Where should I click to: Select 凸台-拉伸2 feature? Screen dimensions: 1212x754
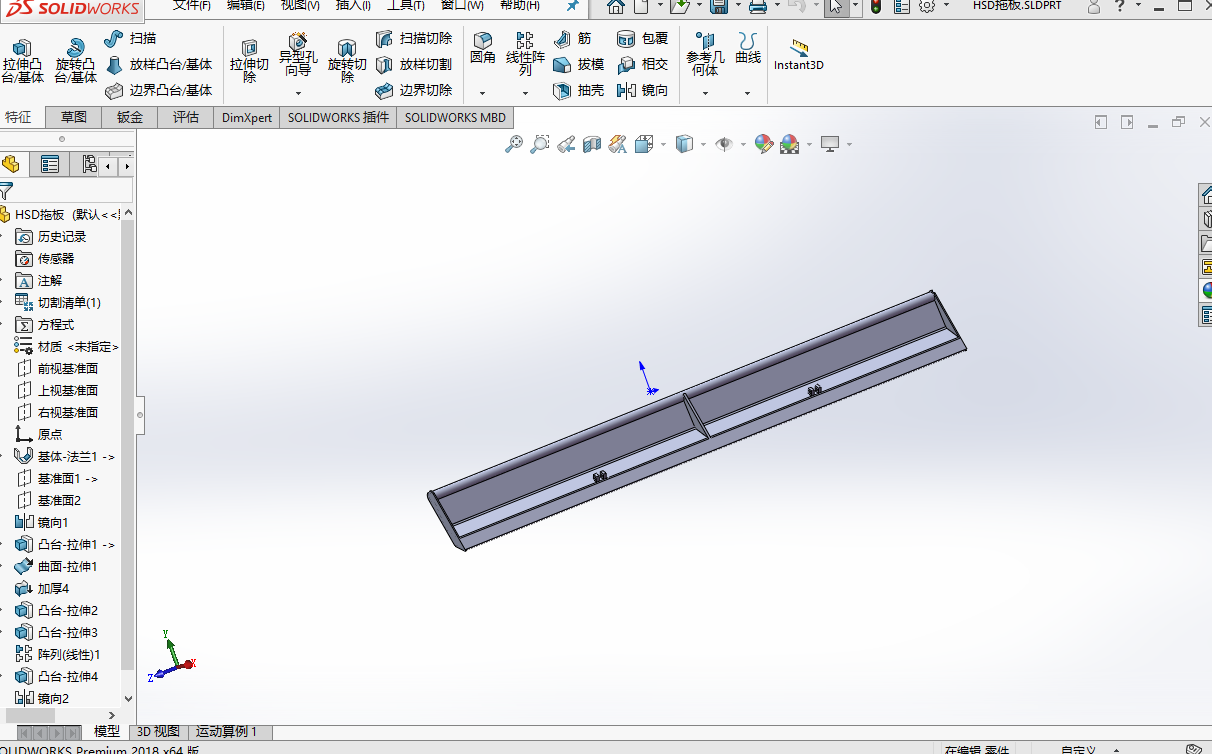[58, 611]
